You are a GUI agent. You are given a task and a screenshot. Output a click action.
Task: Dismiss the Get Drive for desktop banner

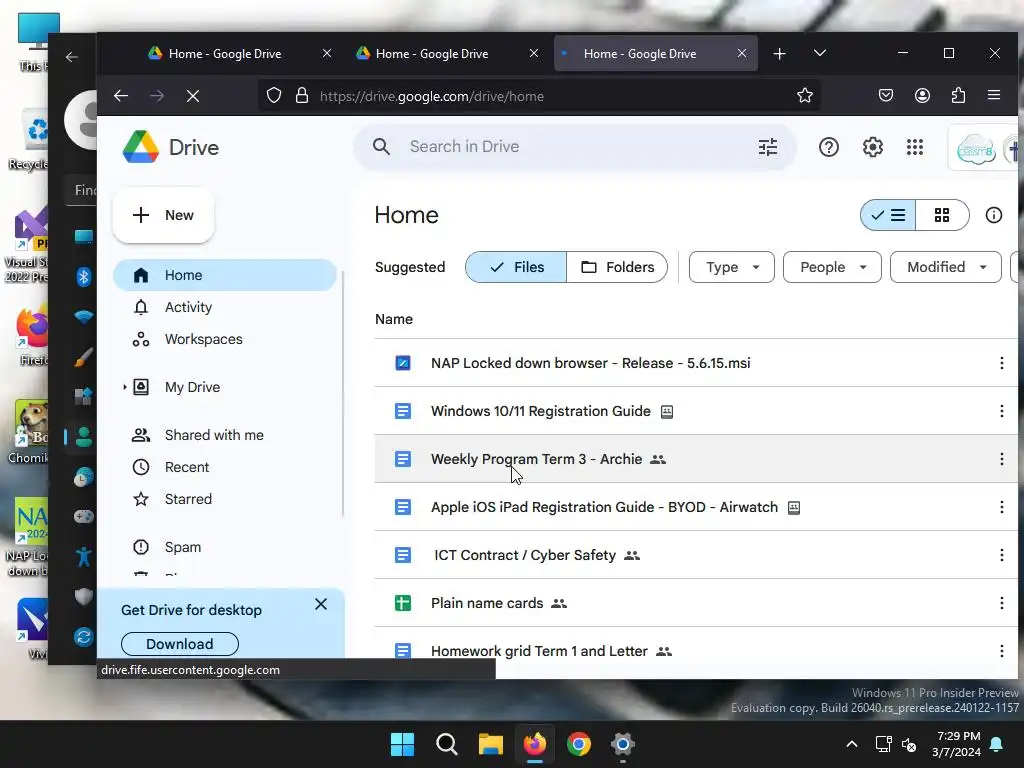click(321, 604)
